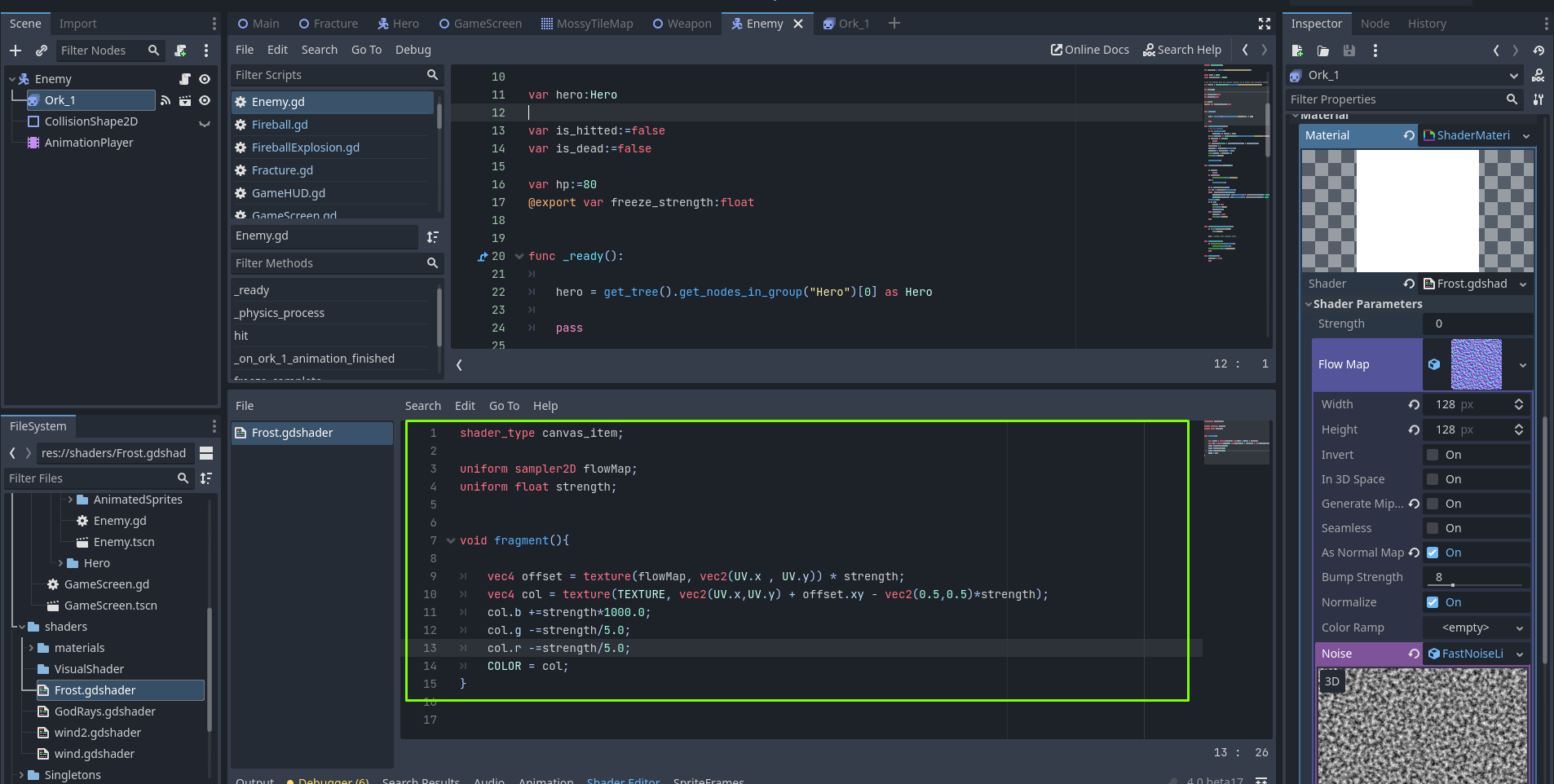Open the script icon on Enemy node
The height and width of the screenshot is (784, 1554).
[185, 79]
